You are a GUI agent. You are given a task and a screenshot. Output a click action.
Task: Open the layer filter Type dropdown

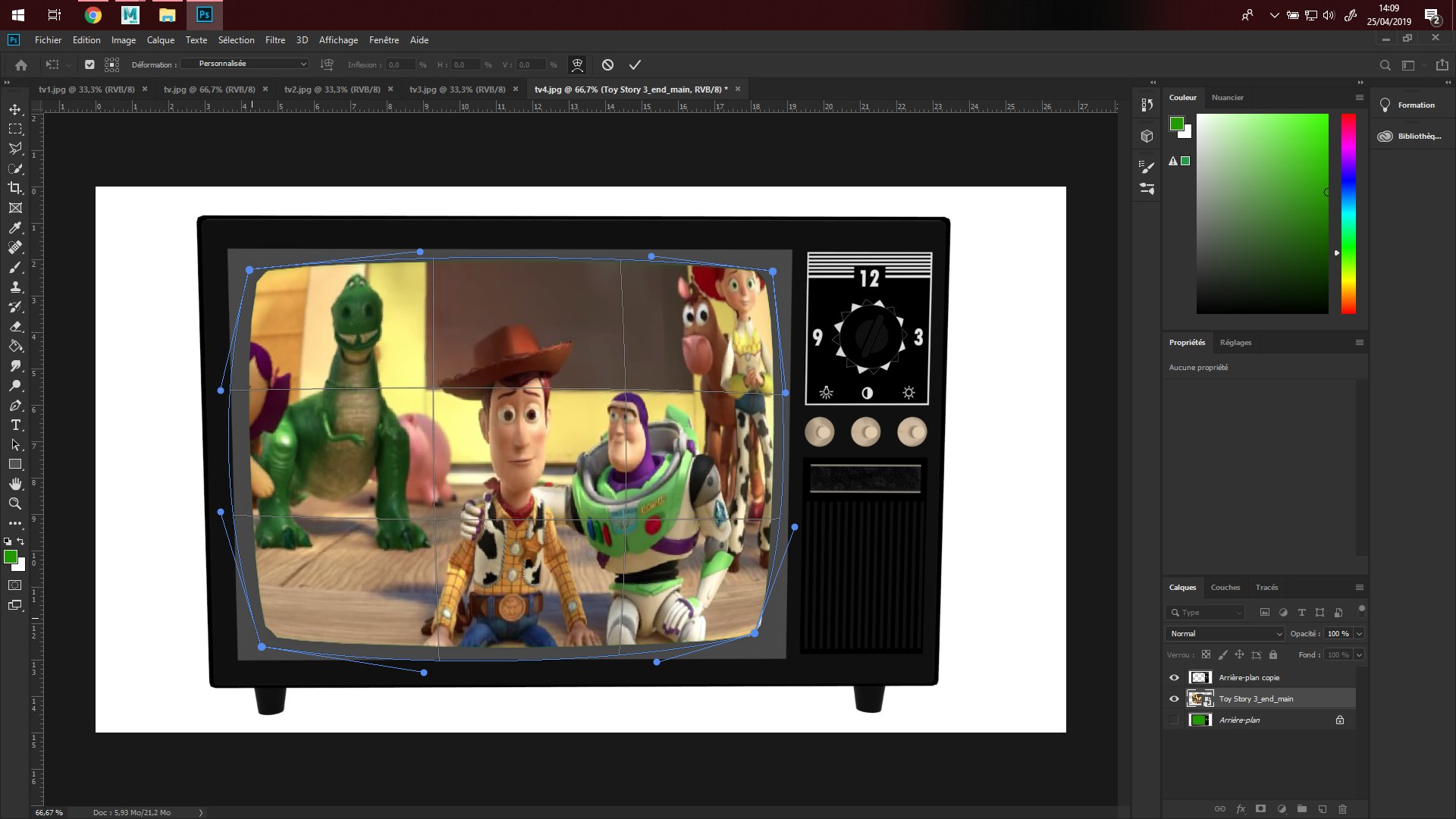[x=1205, y=612]
